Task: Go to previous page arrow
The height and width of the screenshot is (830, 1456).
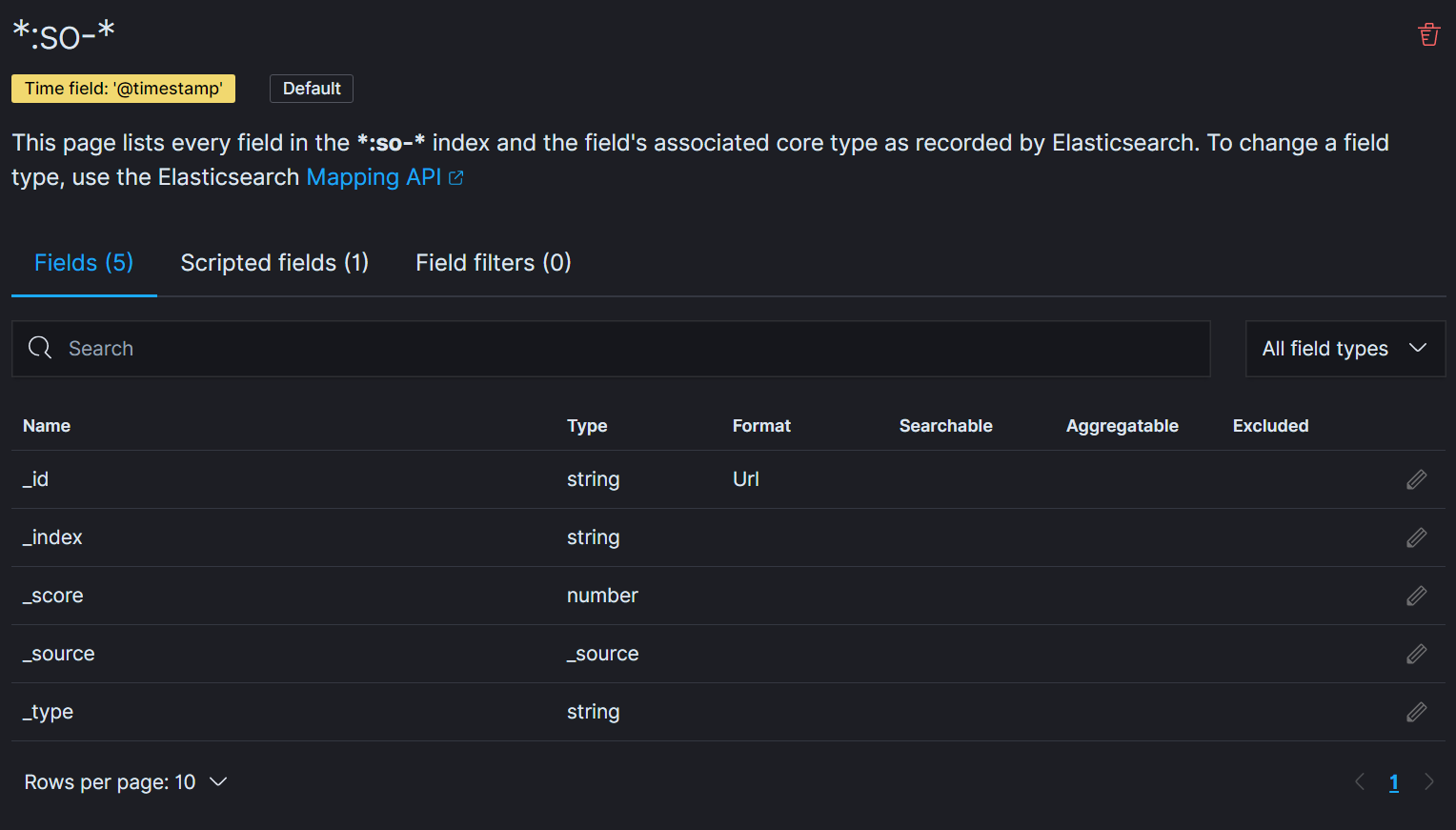Action: coord(1360,782)
